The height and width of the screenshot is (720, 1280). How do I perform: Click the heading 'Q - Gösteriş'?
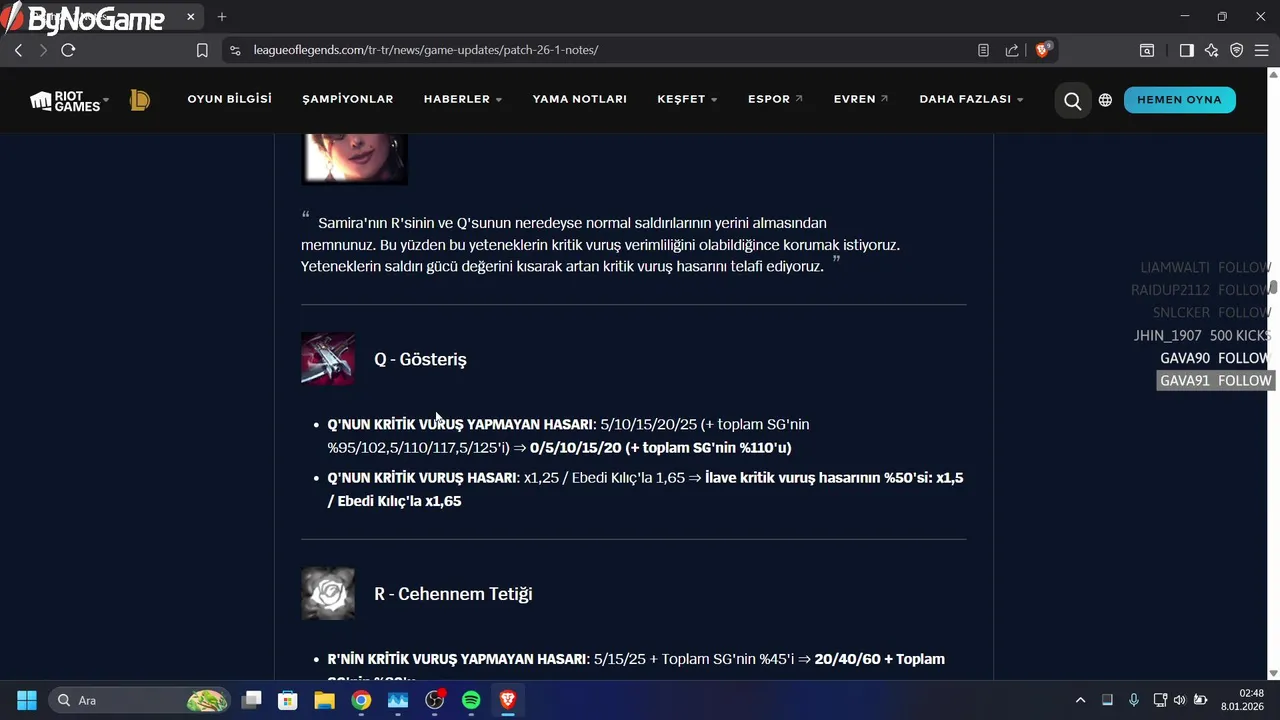420,359
